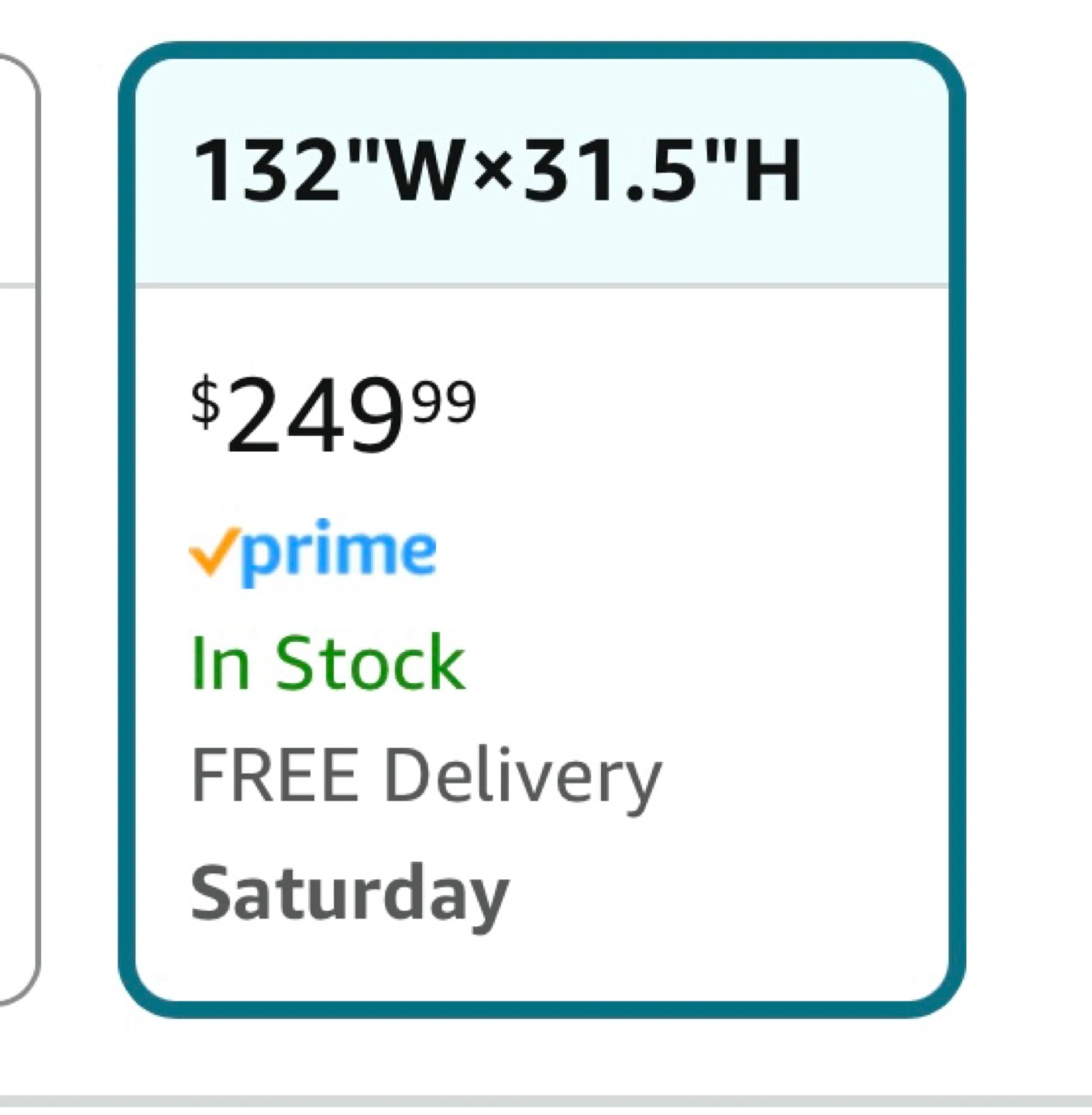Click the FREE Delivery text

(426, 777)
